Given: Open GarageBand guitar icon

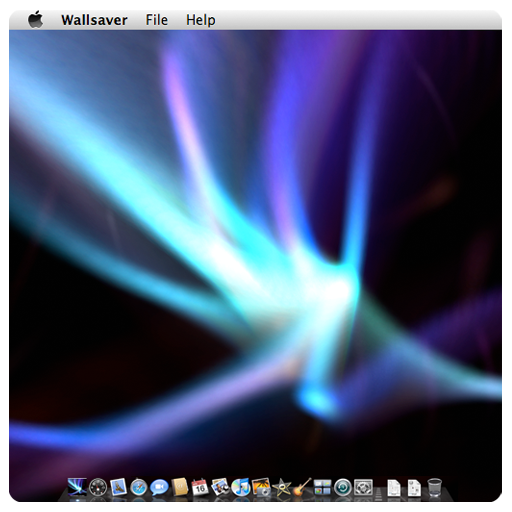Looking at the screenshot, I should click(302, 487).
